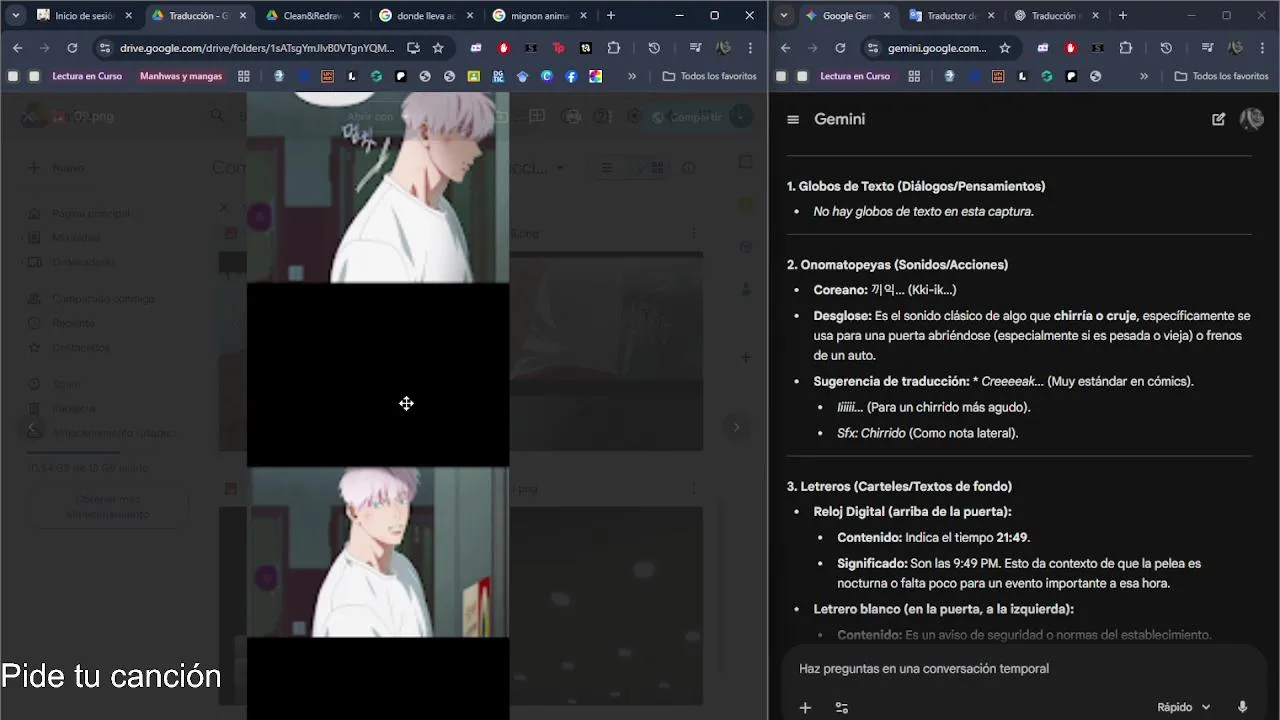
Task: Show more bookmarks chevron in left window
Action: [x=632, y=76]
